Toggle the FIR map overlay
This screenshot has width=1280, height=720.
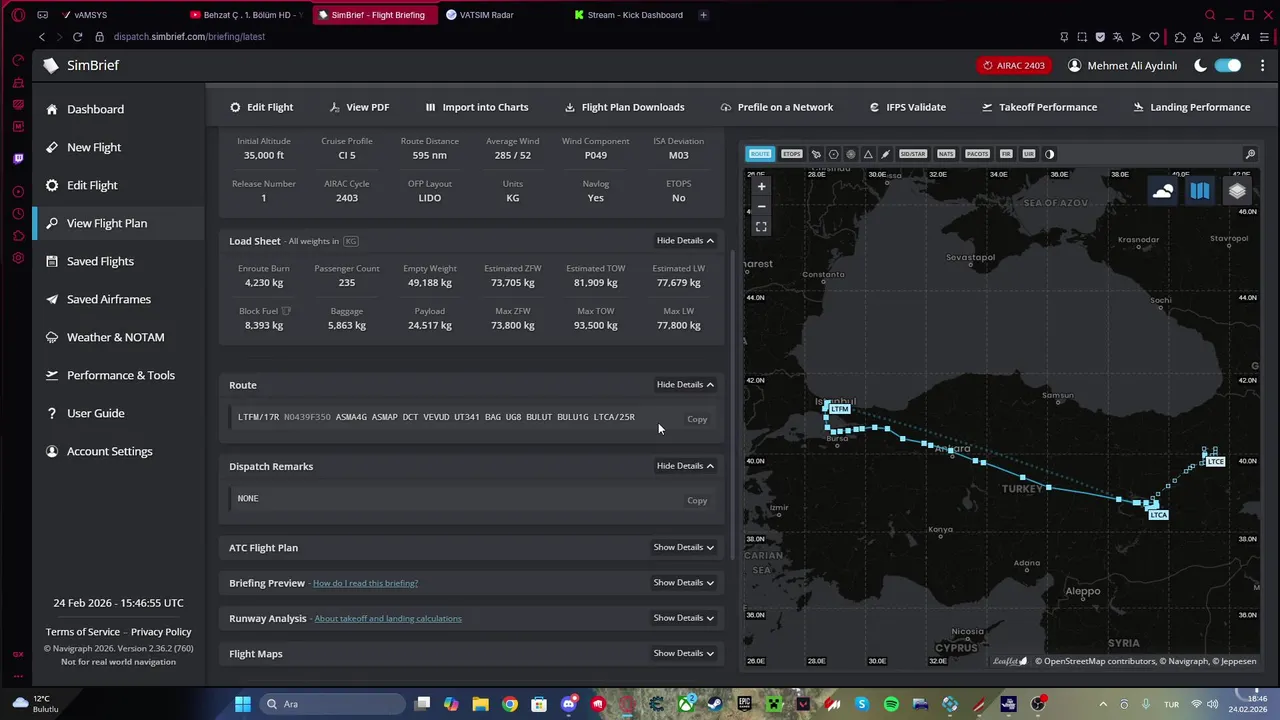click(1006, 154)
